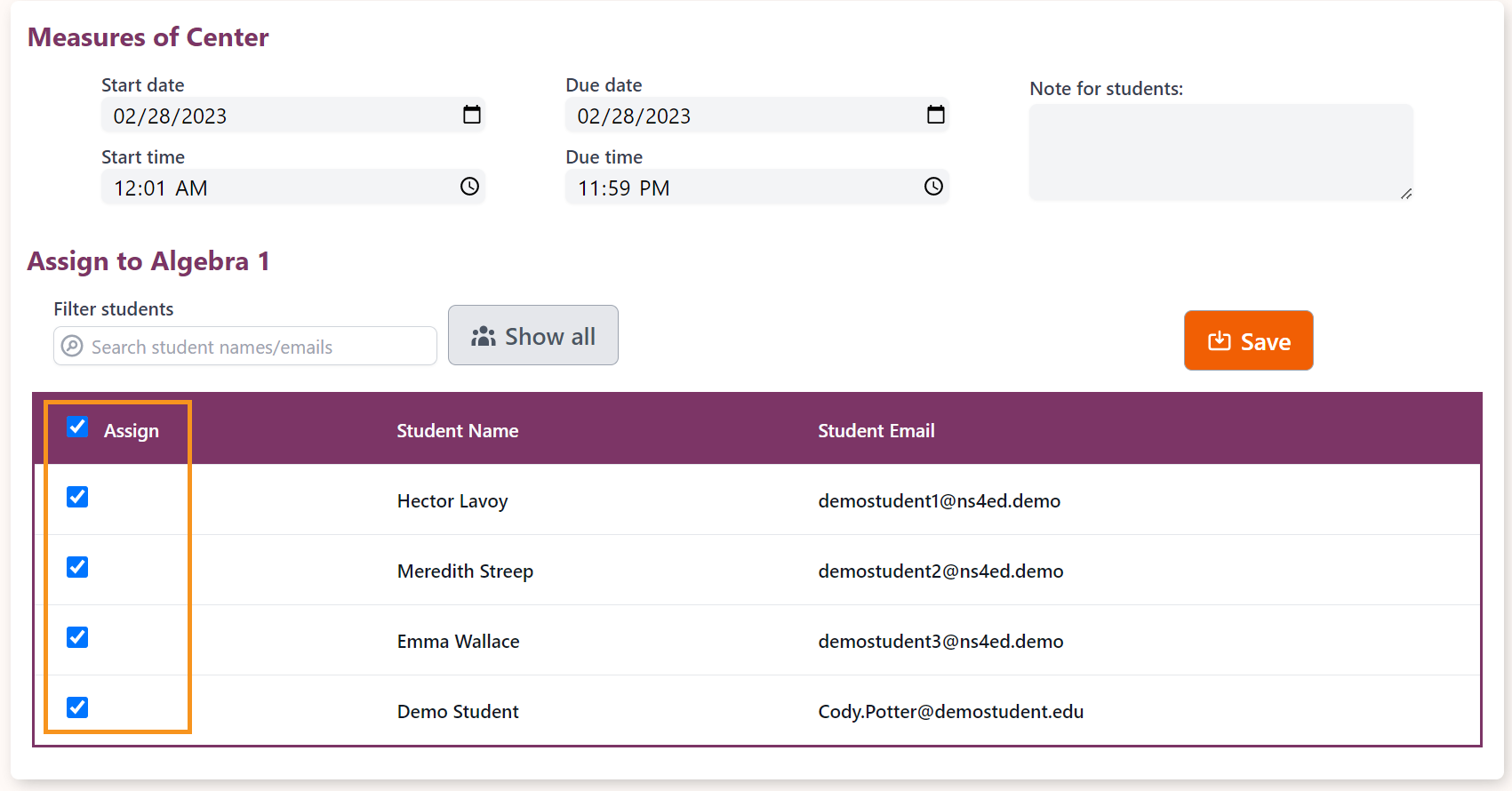Open the Start date calendar picker icon
The image size is (1512, 791).
[x=472, y=115]
